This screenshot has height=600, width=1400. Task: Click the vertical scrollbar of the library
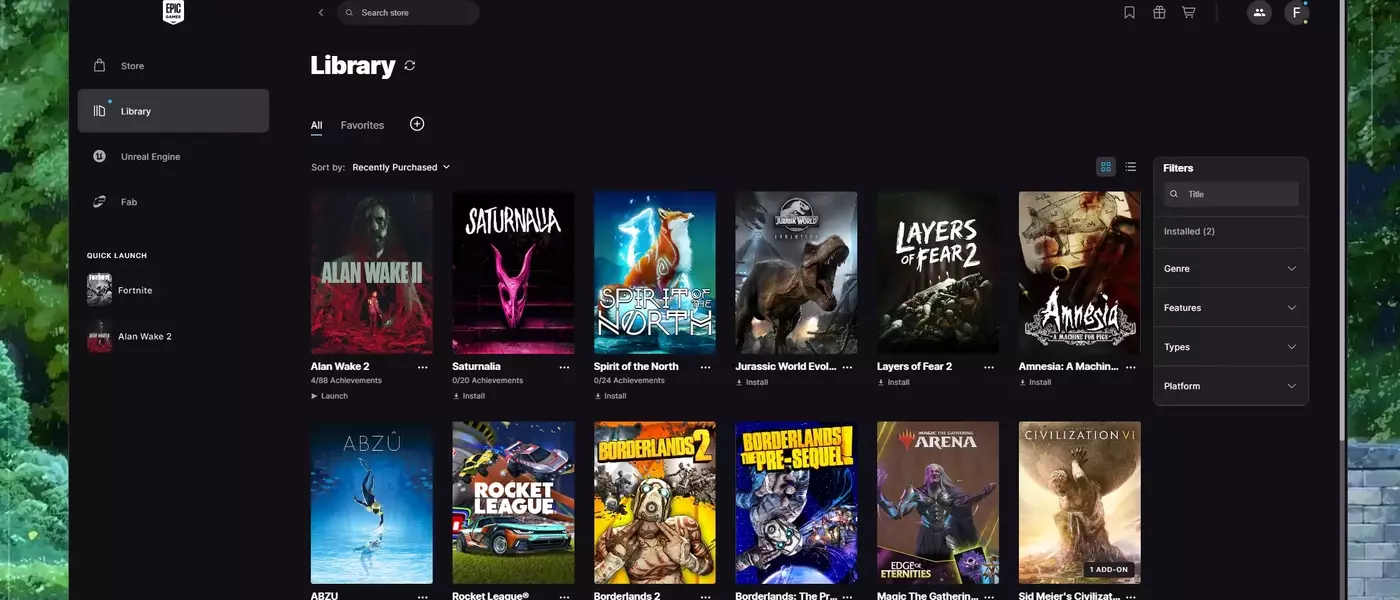(1341, 220)
